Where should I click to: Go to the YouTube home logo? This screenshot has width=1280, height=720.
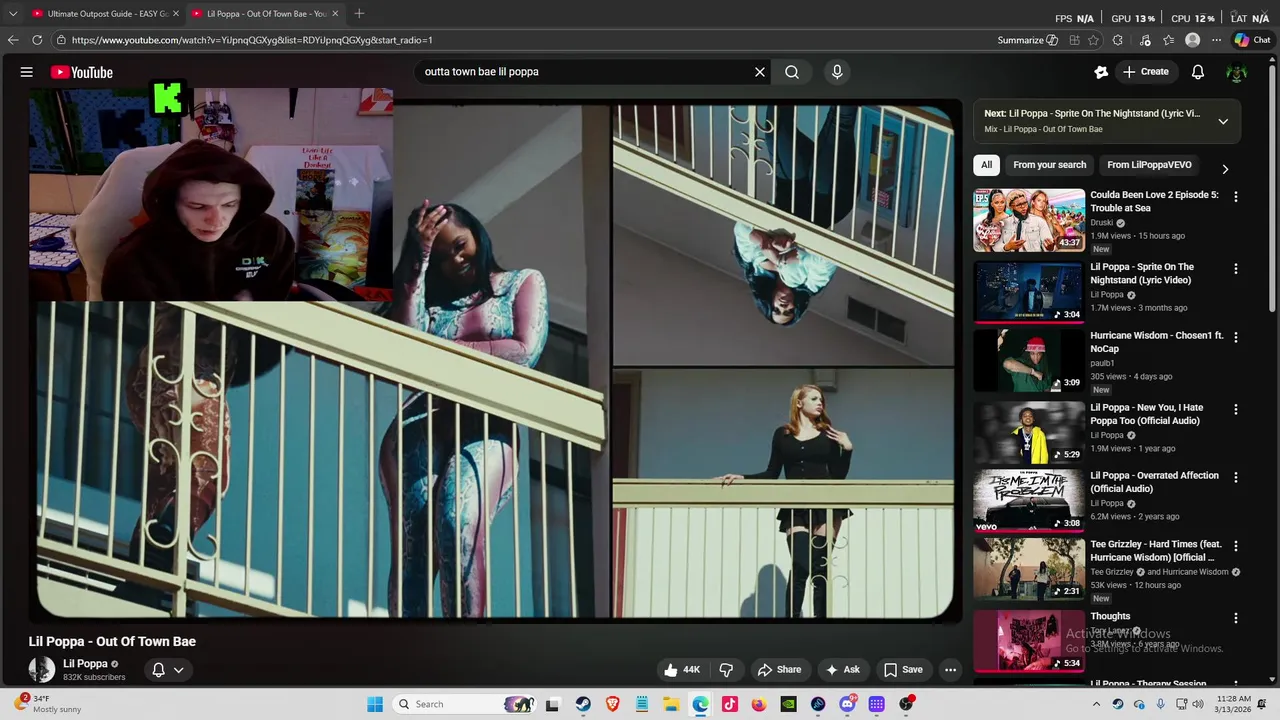point(82,72)
